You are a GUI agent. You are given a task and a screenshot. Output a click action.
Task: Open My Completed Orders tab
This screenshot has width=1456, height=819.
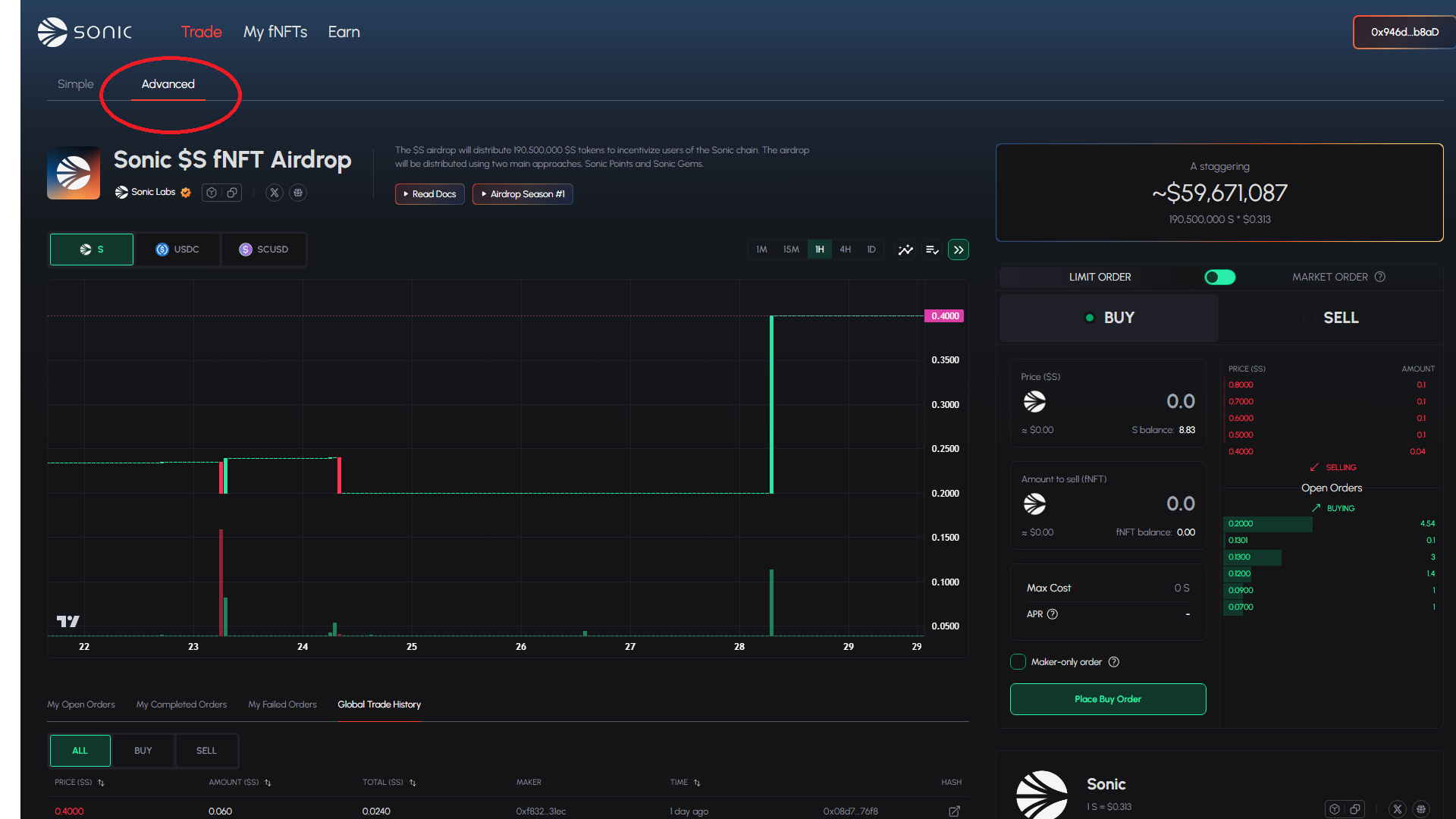[181, 704]
